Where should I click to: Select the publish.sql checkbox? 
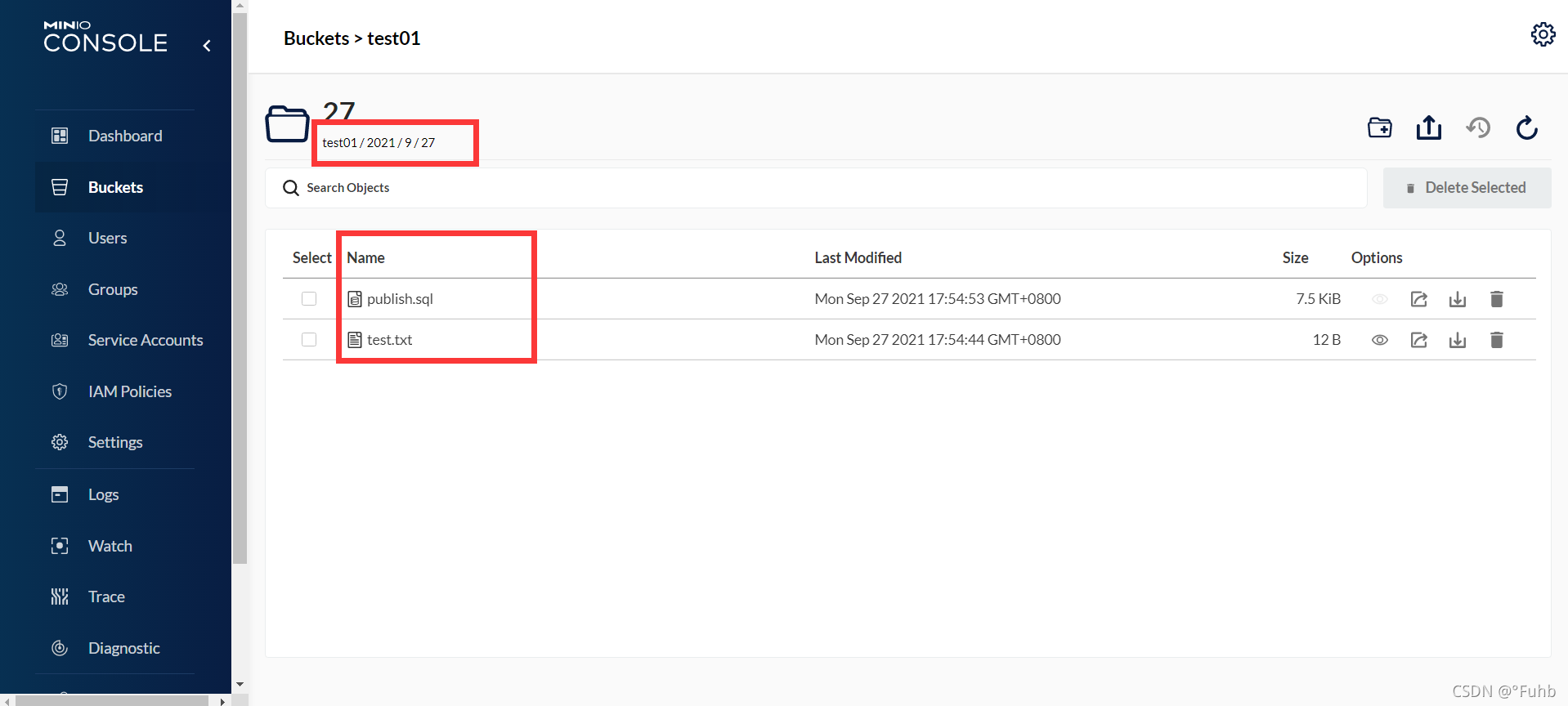pyautogui.click(x=309, y=298)
